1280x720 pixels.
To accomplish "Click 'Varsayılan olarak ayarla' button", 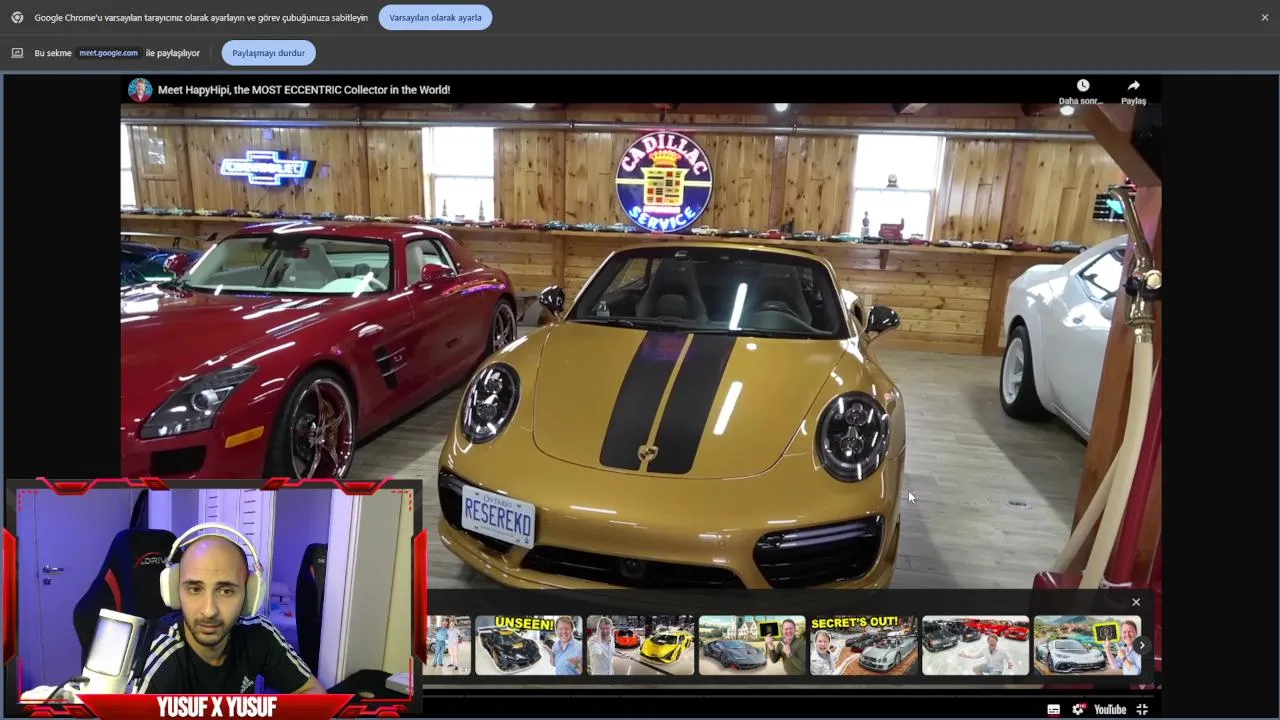I will (435, 17).
